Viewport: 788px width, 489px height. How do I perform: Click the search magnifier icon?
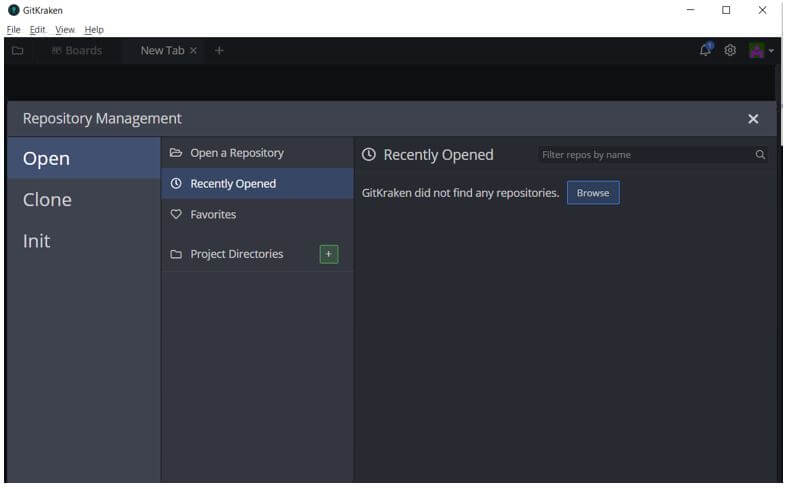point(760,155)
